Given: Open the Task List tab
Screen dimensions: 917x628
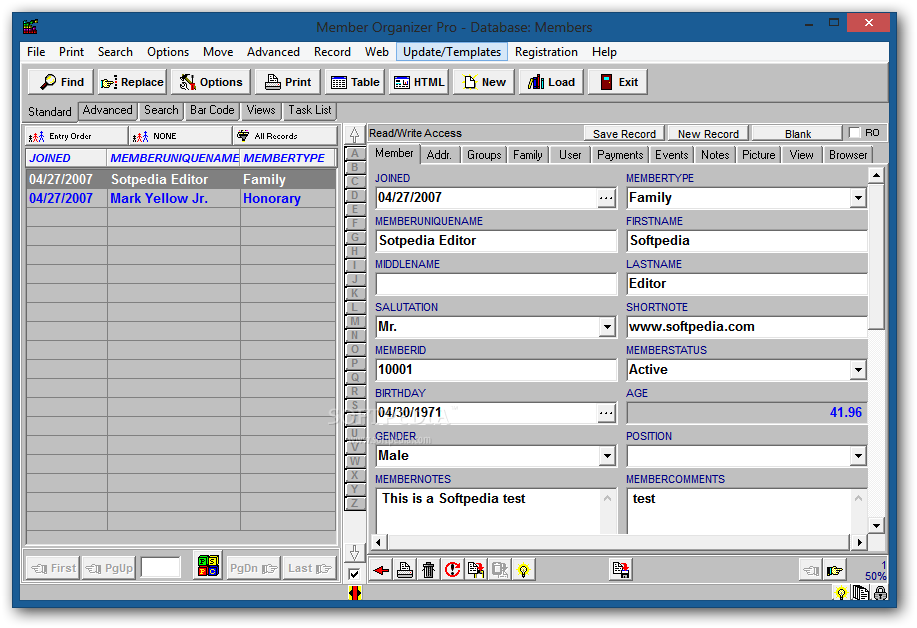Looking at the screenshot, I should (310, 110).
